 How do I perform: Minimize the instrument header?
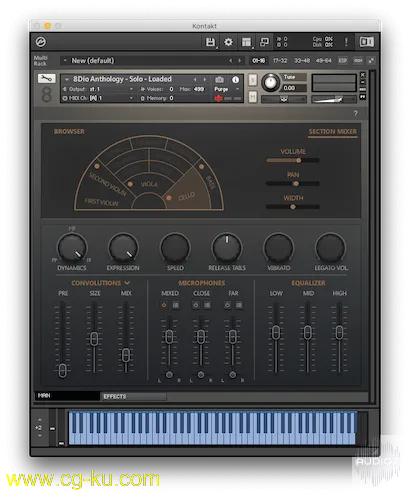point(363,82)
